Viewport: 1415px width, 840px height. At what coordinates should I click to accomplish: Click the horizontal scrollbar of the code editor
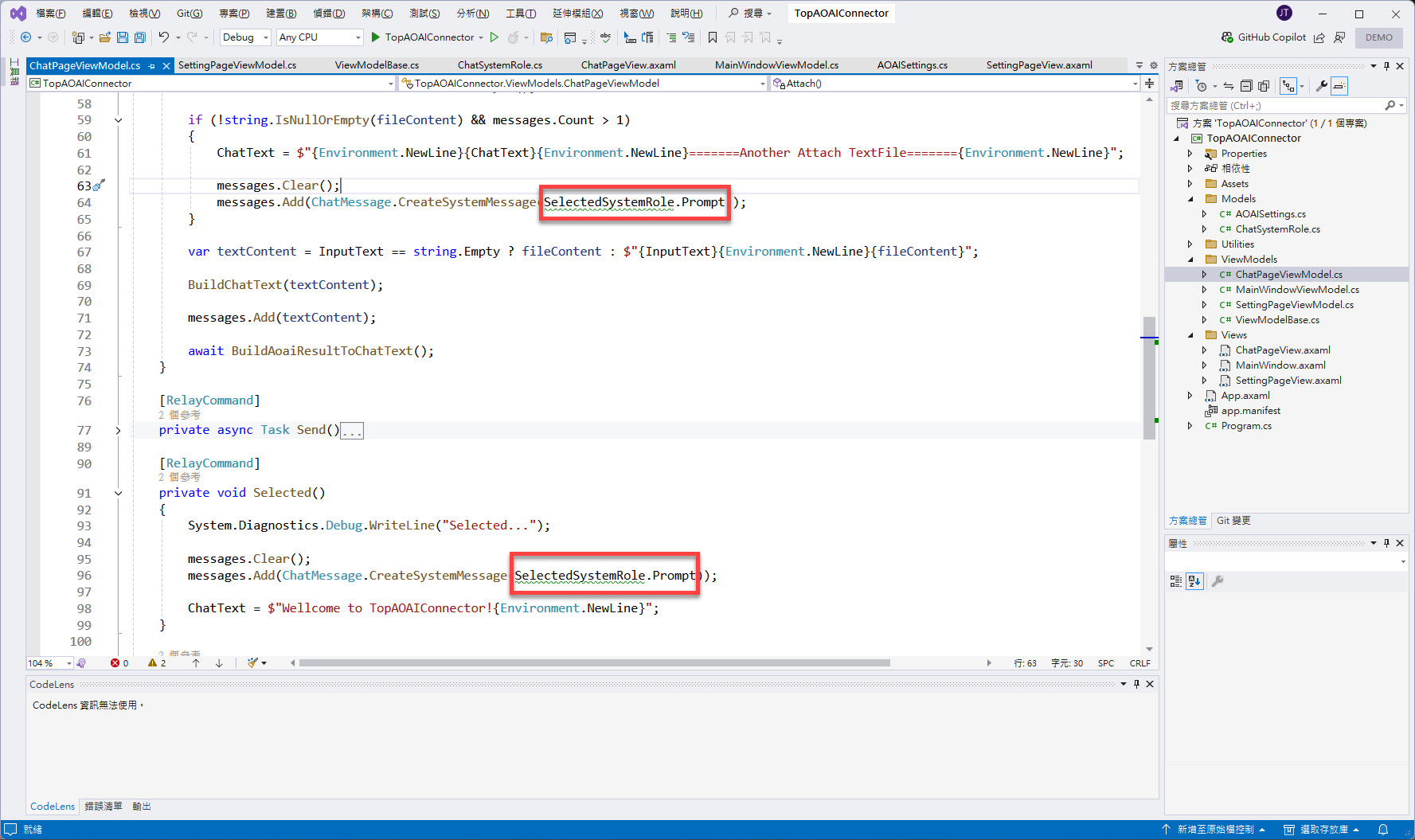[x=594, y=663]
